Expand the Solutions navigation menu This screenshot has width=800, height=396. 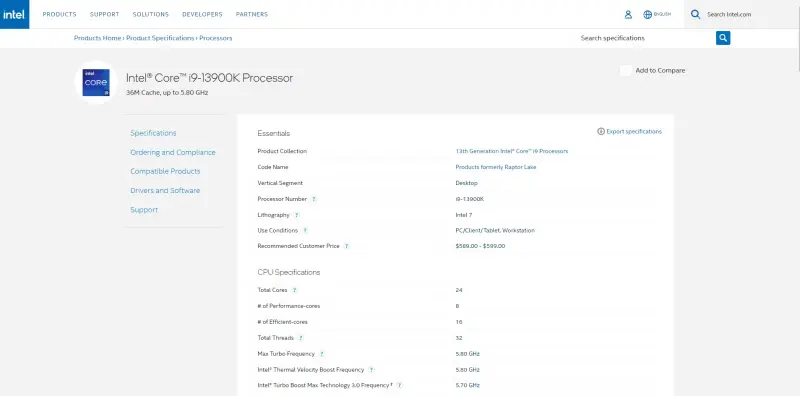pyautogui.click(x=151, y=14)
